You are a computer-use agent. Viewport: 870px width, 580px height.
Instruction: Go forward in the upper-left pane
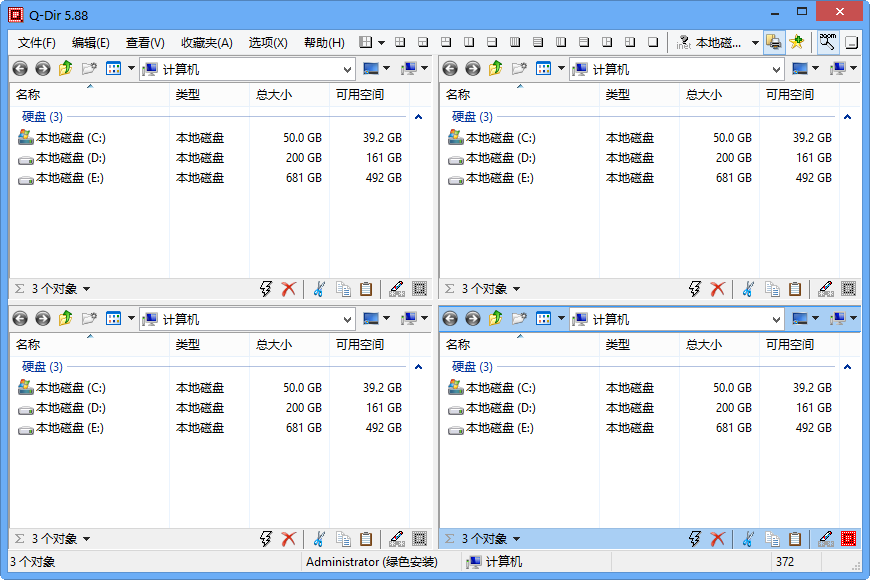click(43, 69)
